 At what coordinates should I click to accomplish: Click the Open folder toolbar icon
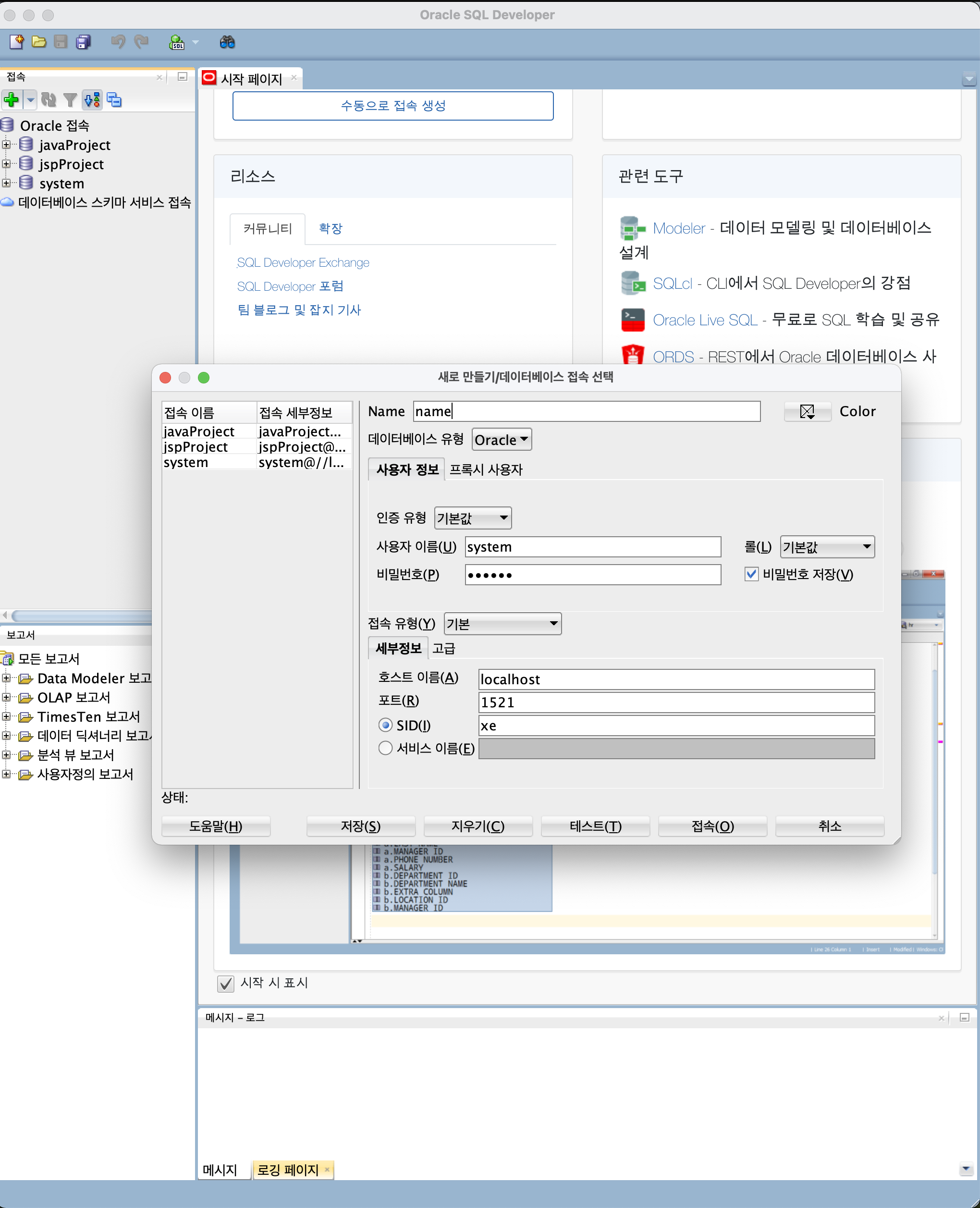[x=39, y=42]
